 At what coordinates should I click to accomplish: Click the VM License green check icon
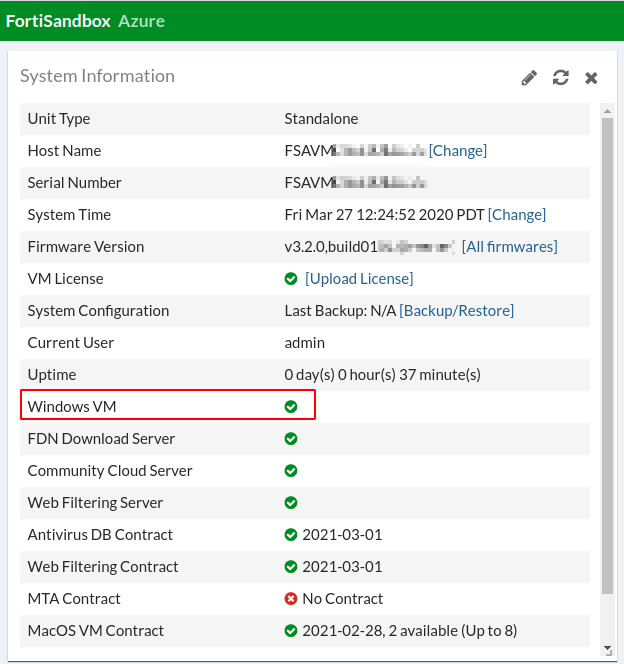pos(291,279)
